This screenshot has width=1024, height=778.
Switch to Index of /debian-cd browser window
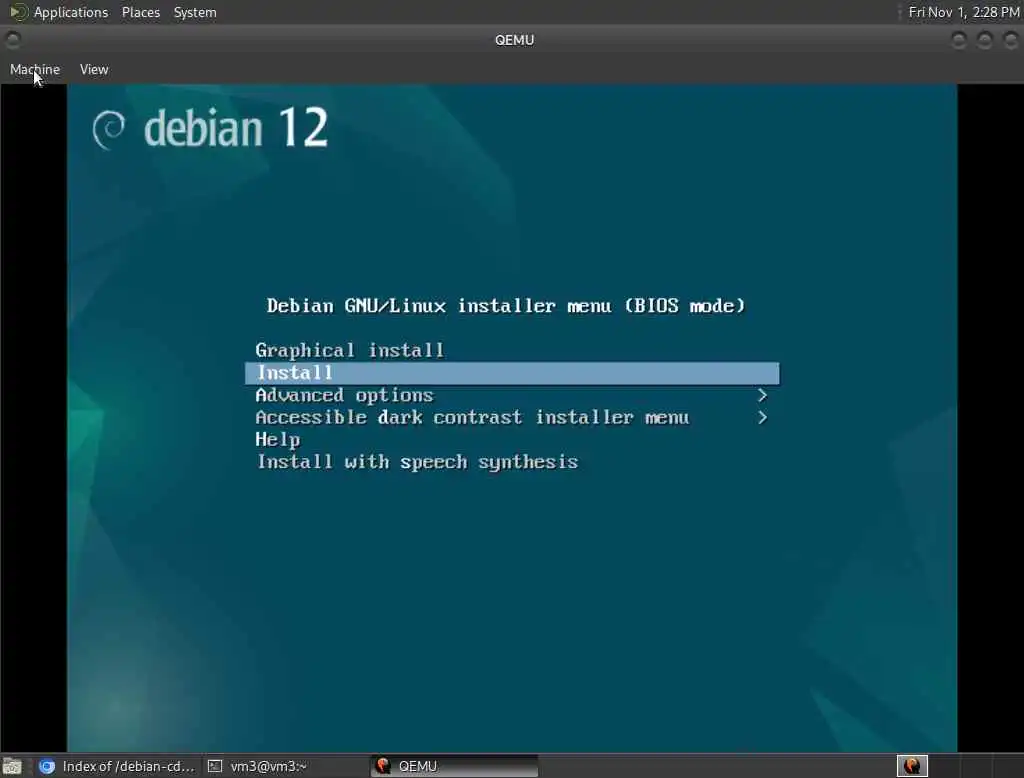tap(116, 766)
